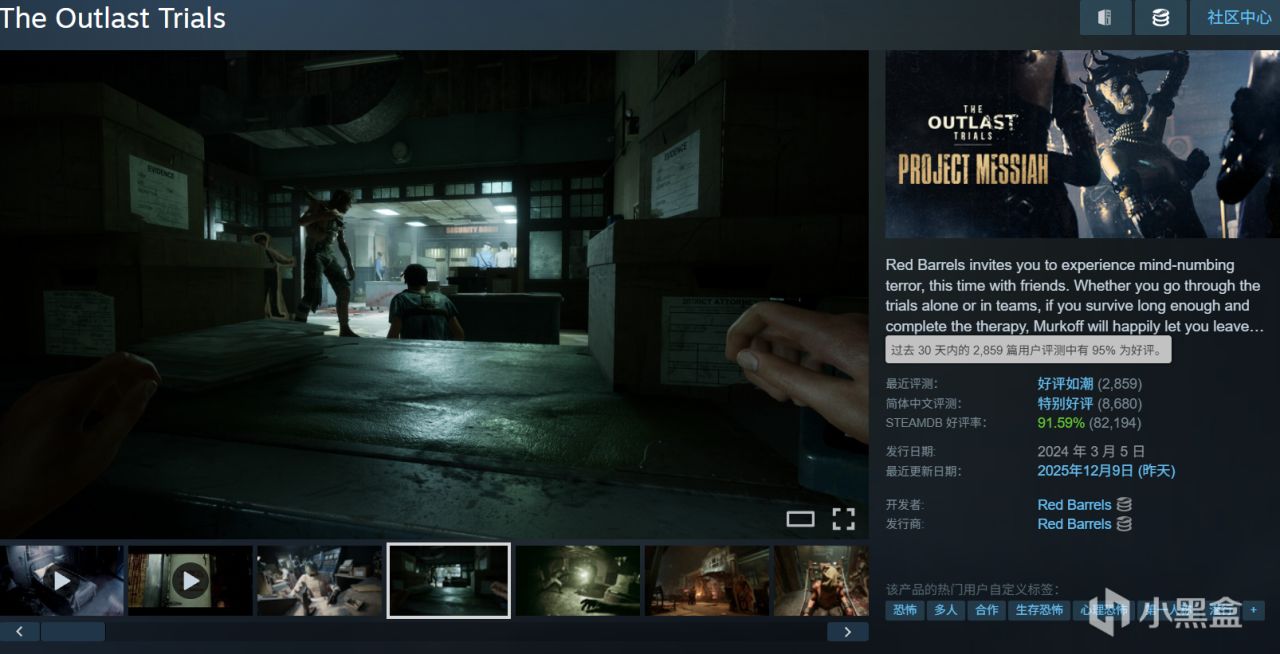Select the third screenshot thumbnail with the pale enemy
The height and width of the screenshot is (654, 1280).
coord(320,581)
